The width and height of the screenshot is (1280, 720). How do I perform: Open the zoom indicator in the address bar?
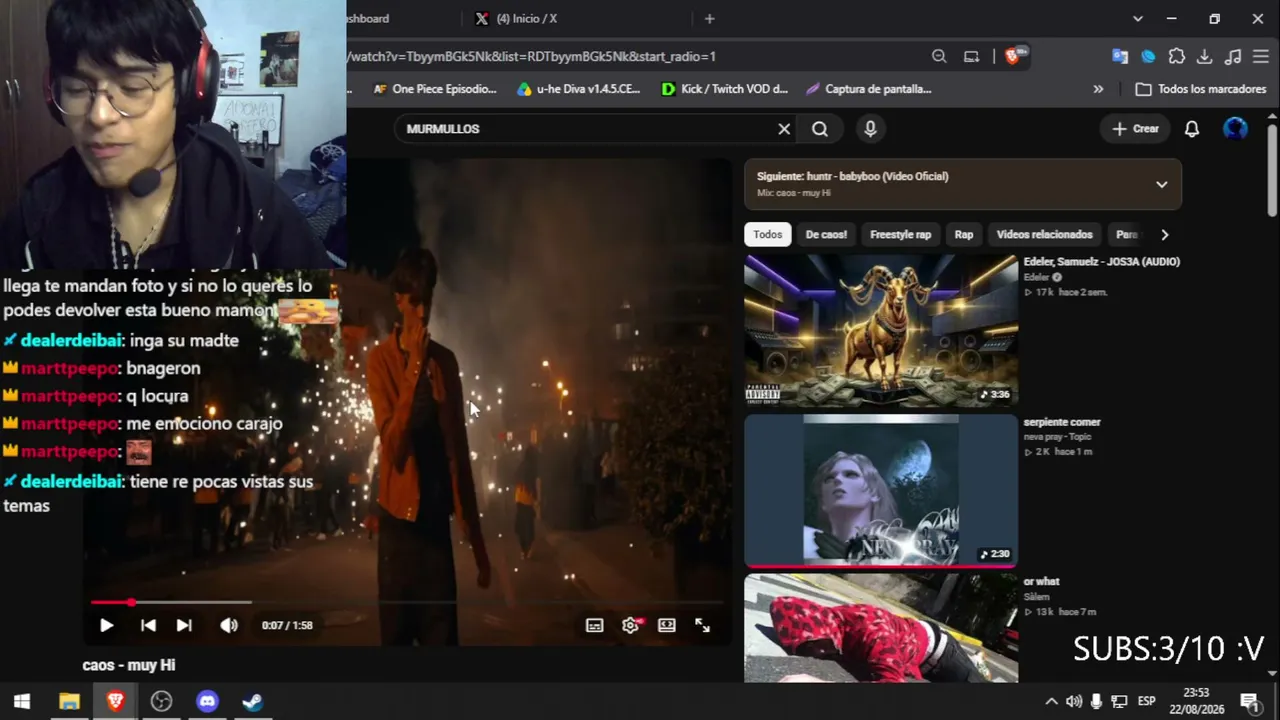click(939, 56)
